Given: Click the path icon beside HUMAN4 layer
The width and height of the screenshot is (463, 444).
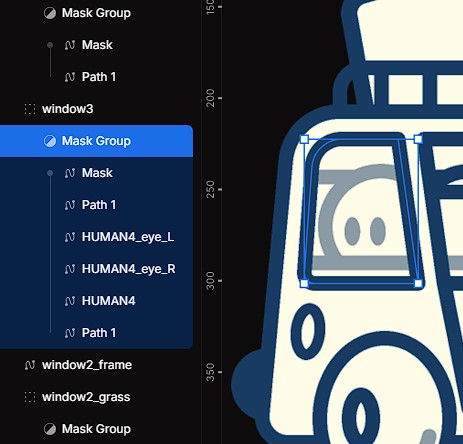Looking at the screenshot, I should point(70,301).
